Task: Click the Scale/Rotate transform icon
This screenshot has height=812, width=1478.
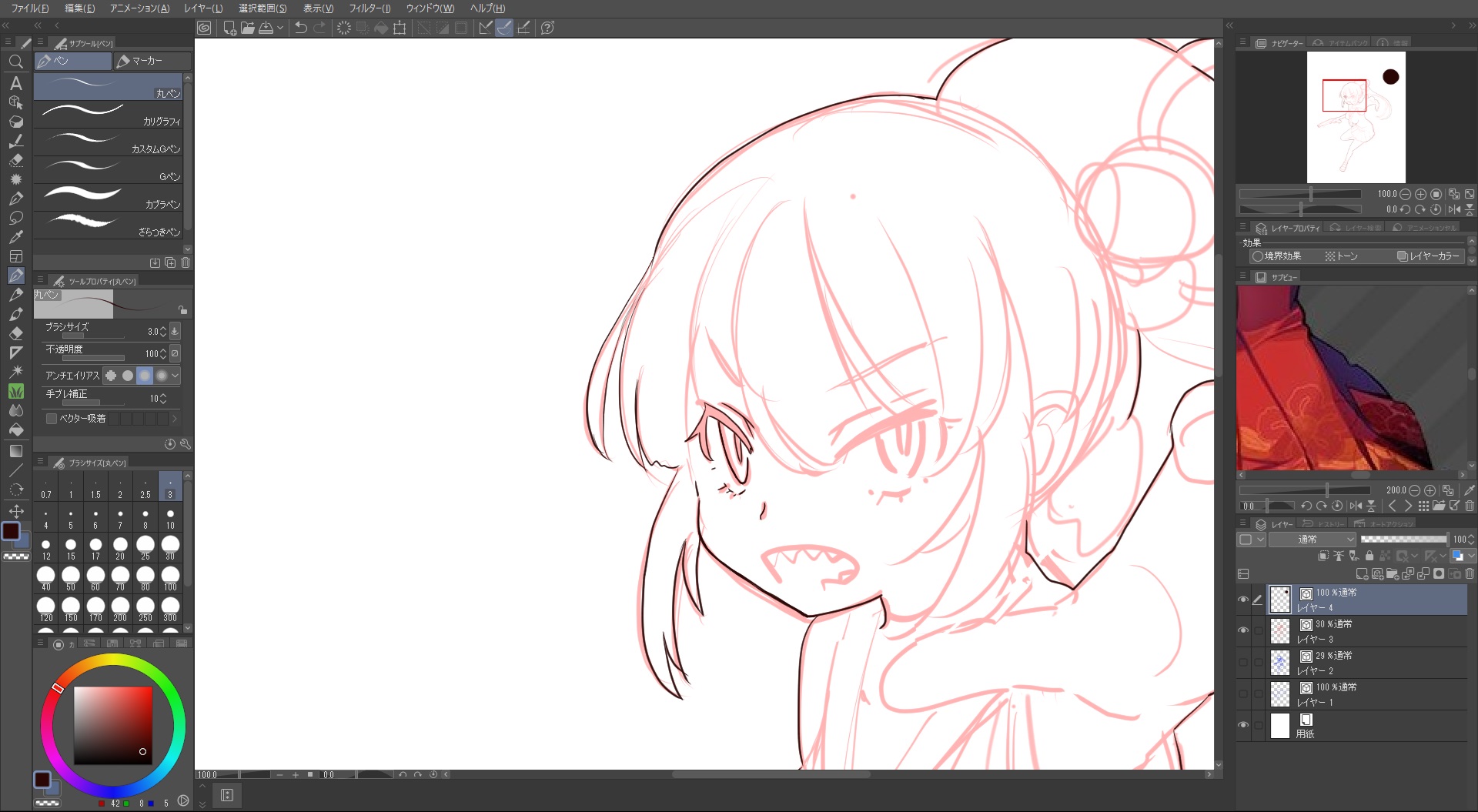Action: [400, 28]
